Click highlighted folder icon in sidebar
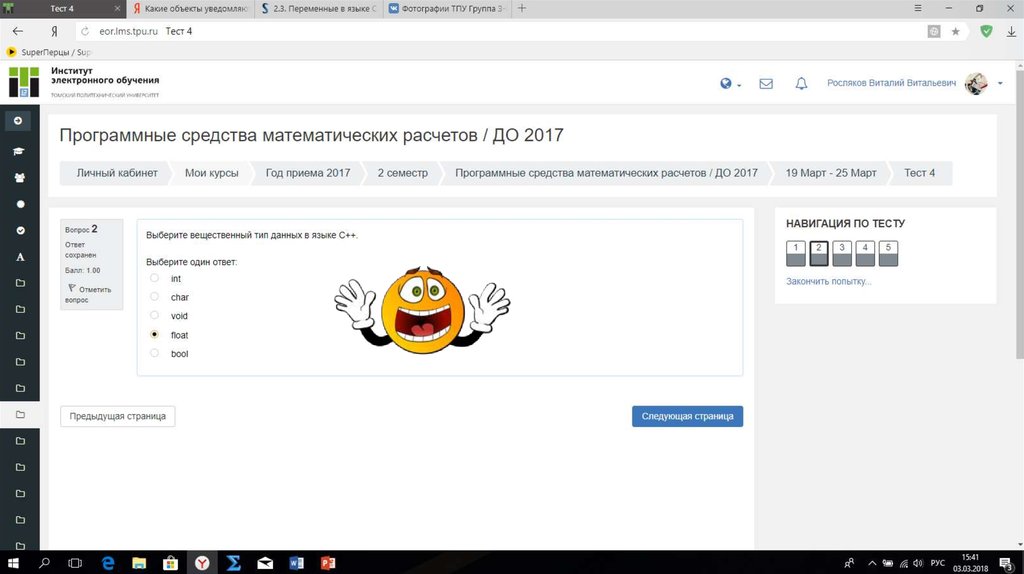The height and width of the screenshot is (574, 1024). coord(20,414)
